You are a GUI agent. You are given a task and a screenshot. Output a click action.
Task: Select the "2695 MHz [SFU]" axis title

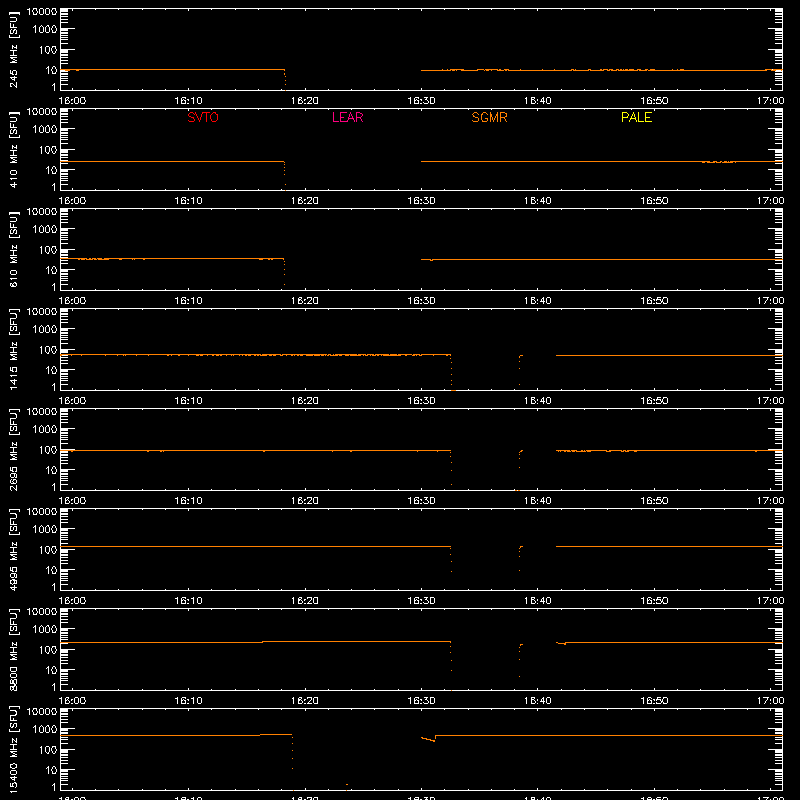point(14,449)
